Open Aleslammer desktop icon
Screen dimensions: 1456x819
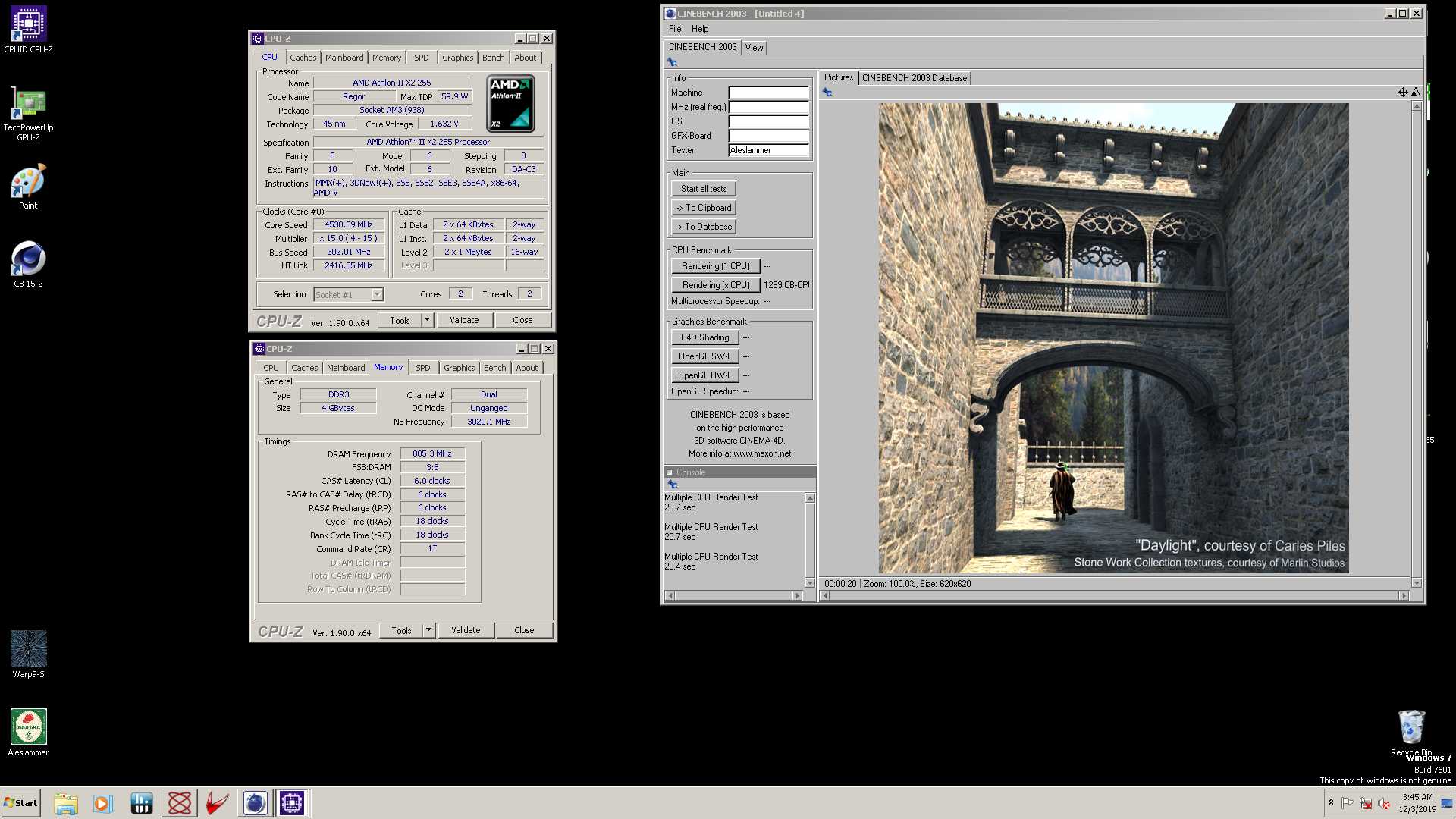[28, 733]
